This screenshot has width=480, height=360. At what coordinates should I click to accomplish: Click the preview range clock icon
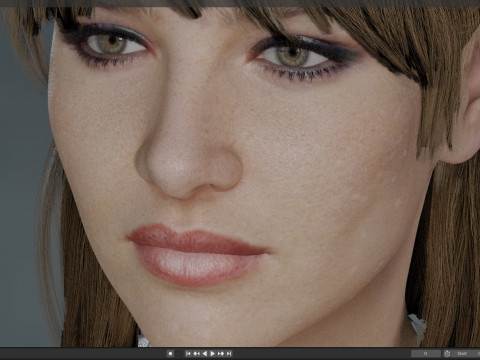point(447,353)
